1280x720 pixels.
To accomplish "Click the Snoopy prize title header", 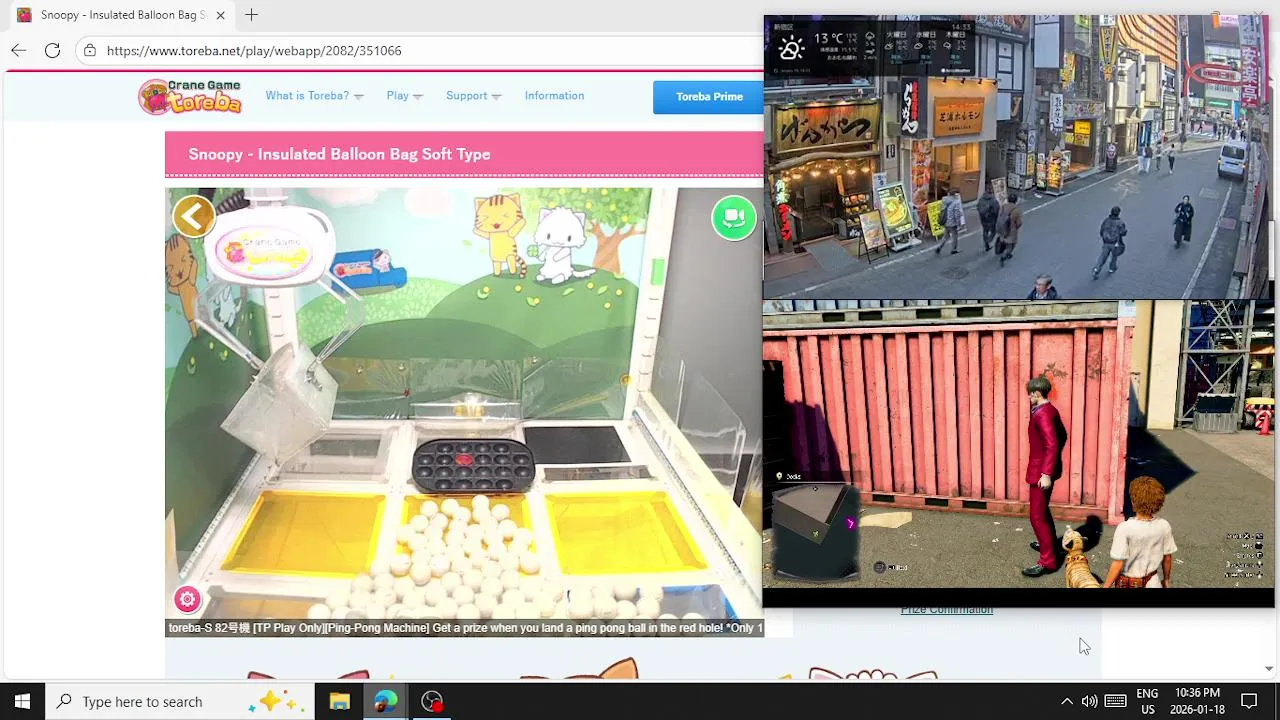I will coord(339,154).
